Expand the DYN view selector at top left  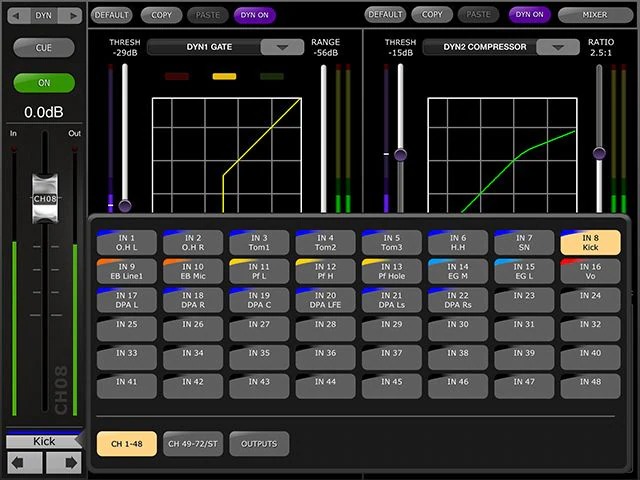point(43,15)
